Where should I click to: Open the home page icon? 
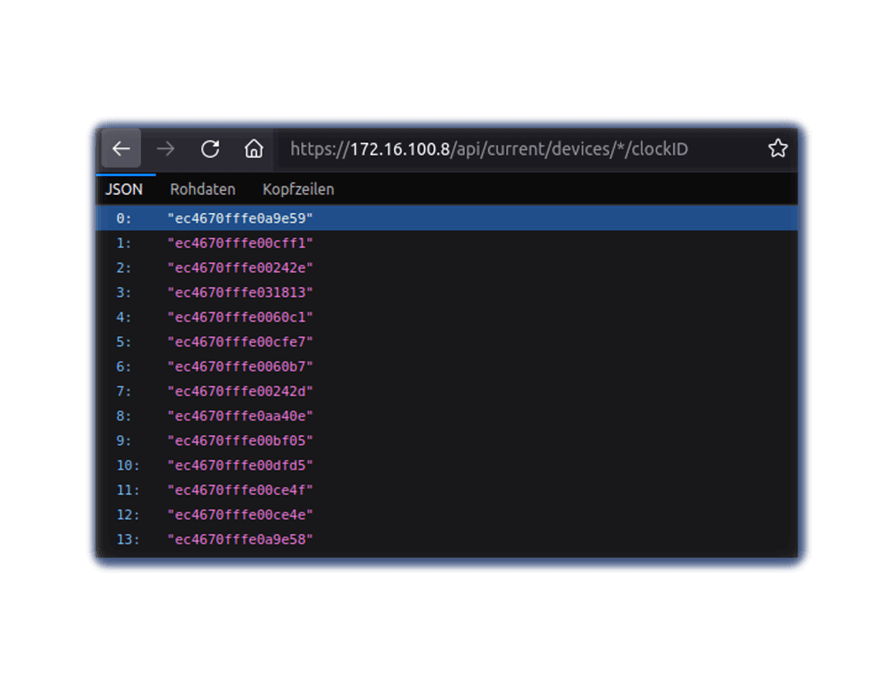tap(254, 149)
